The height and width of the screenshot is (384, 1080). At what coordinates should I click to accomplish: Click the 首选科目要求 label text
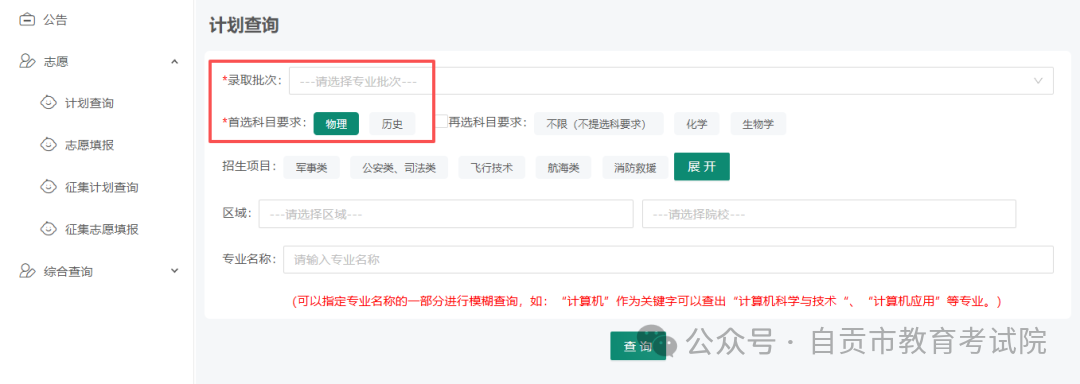[265, 122]
